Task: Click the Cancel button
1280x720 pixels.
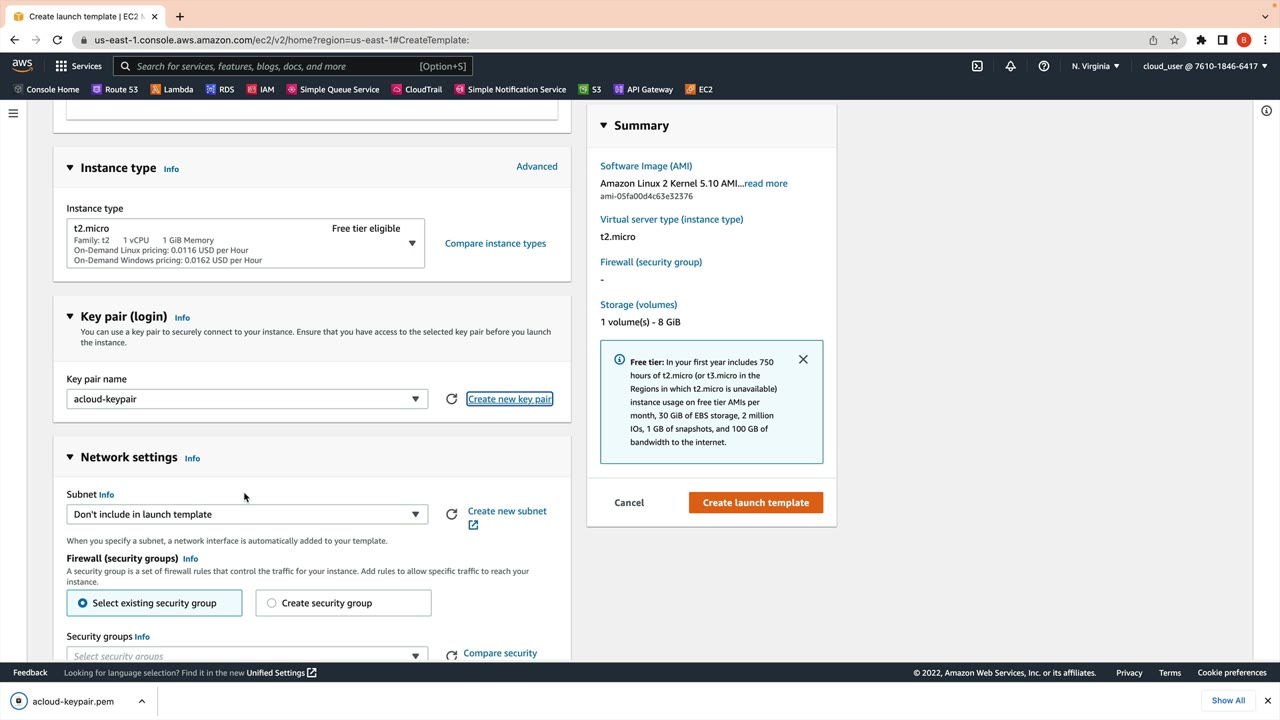Action: pos(629,503)
